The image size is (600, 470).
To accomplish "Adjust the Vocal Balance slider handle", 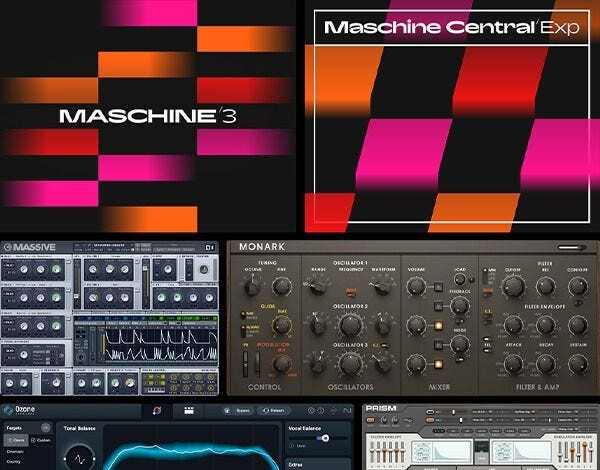I will tap(325, 438).
